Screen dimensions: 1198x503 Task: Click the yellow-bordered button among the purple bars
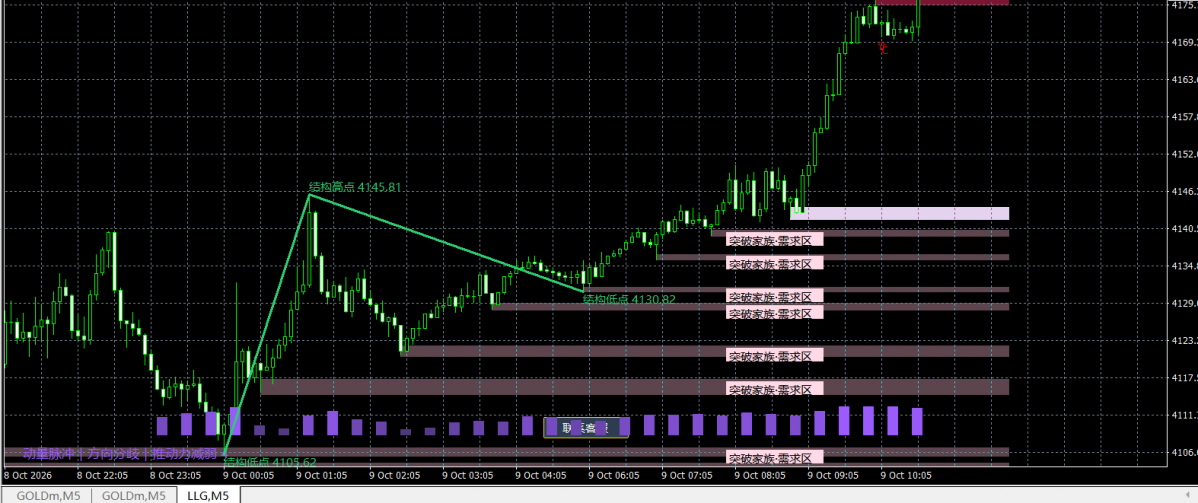586,427
